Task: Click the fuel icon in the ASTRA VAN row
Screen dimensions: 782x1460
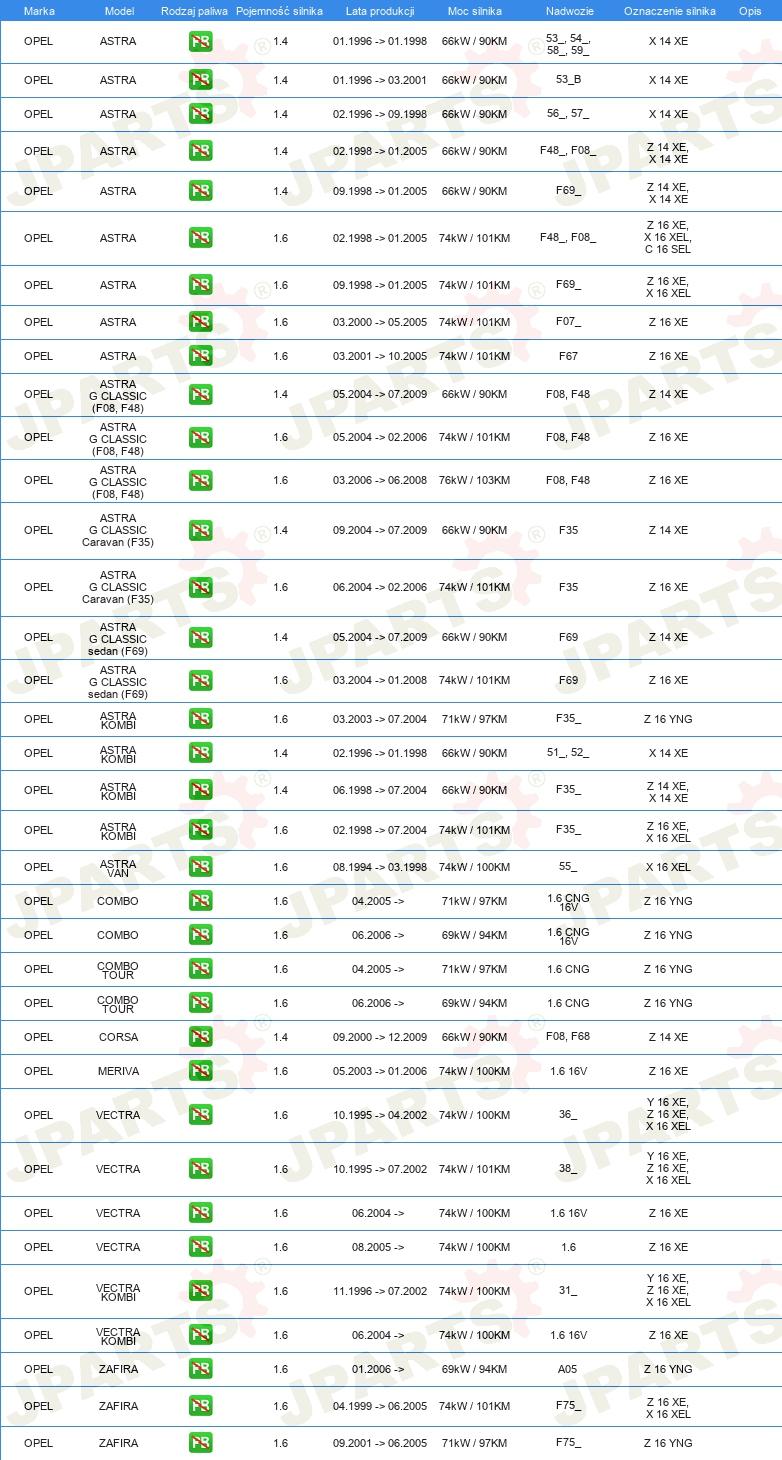Action: pyautogui.click(x=201, y=867)
